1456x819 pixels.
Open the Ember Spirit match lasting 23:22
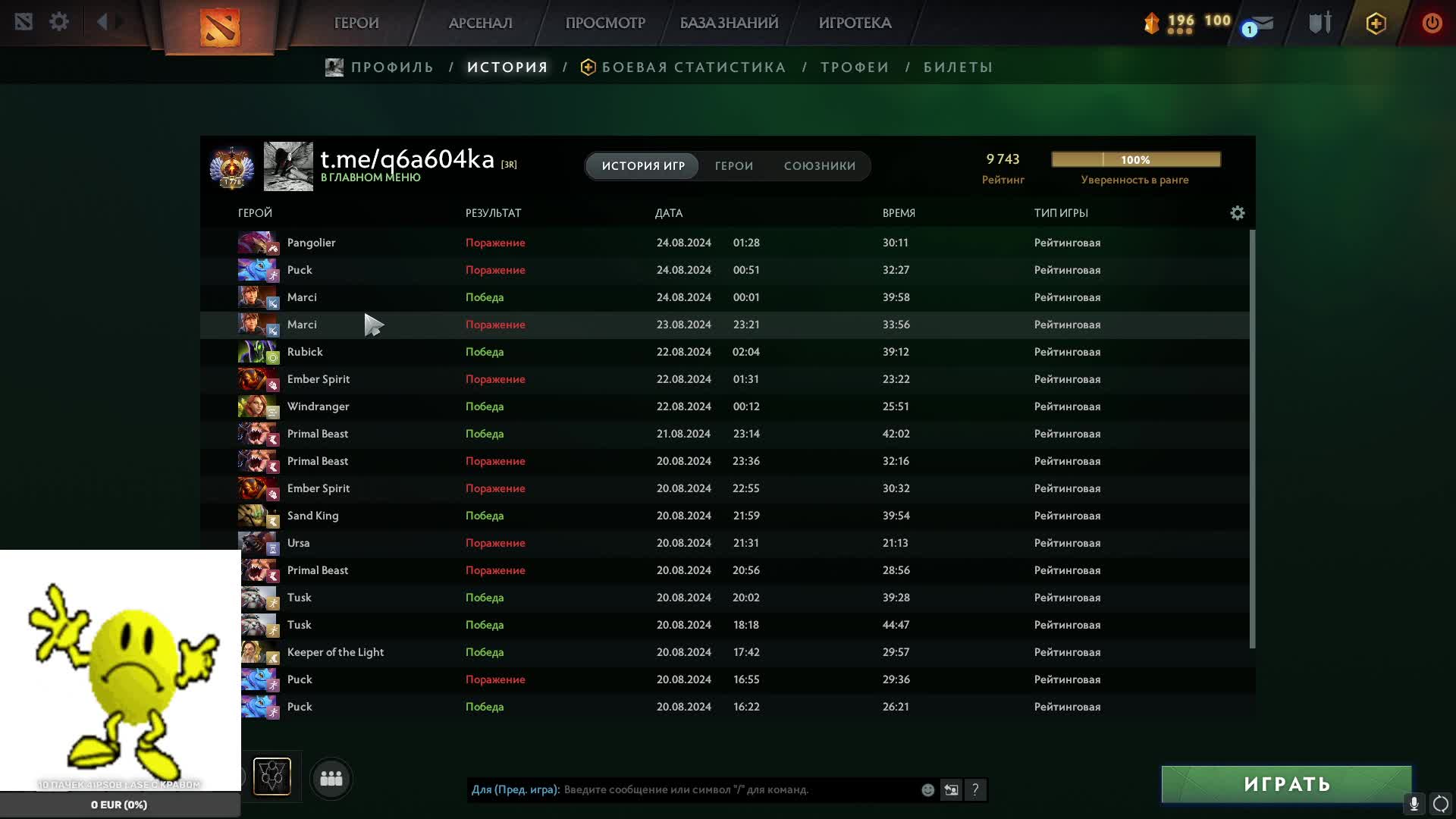click(x=724, y=379)
